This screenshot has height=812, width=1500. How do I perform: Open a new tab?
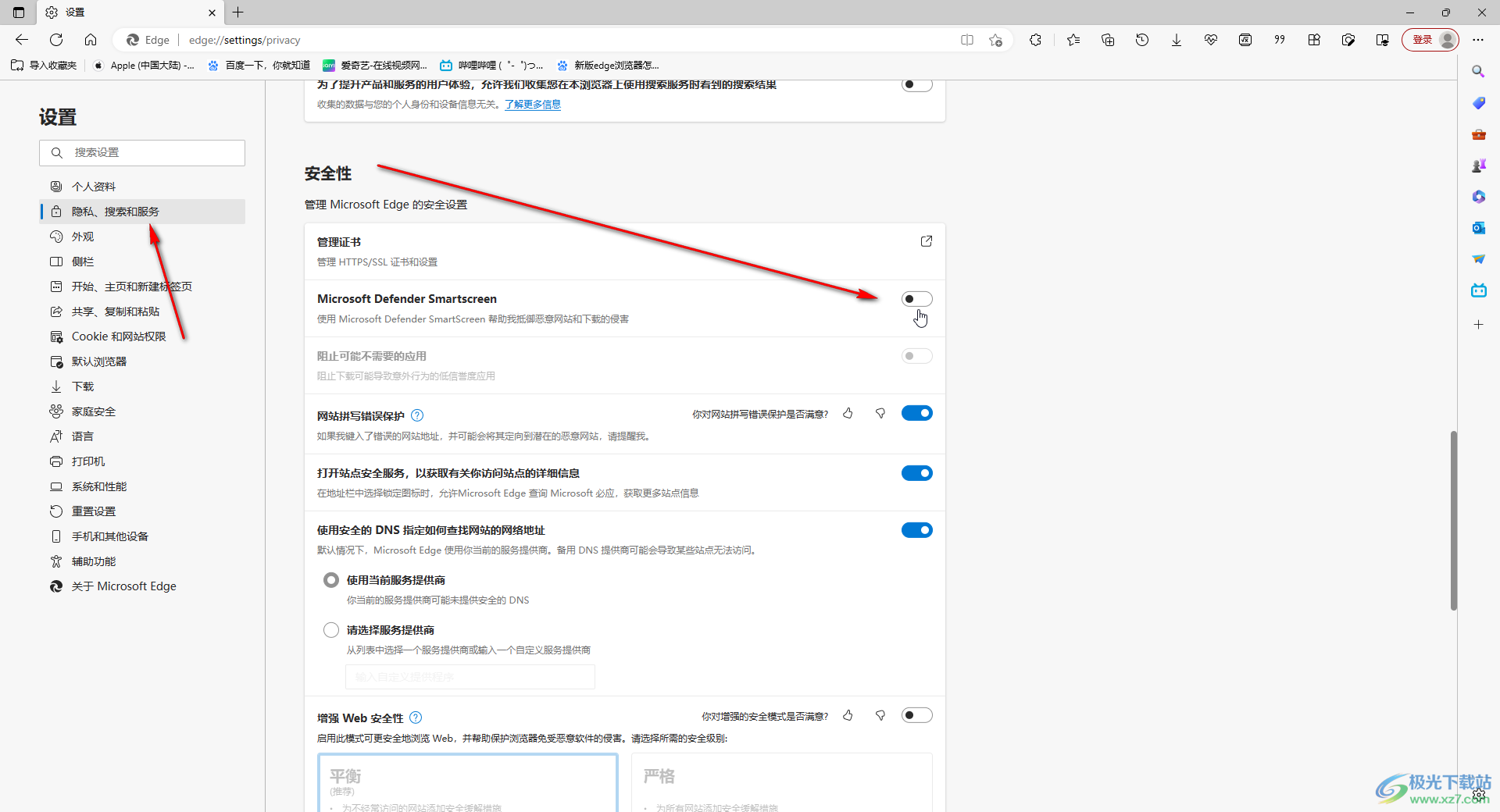(238, 12)
